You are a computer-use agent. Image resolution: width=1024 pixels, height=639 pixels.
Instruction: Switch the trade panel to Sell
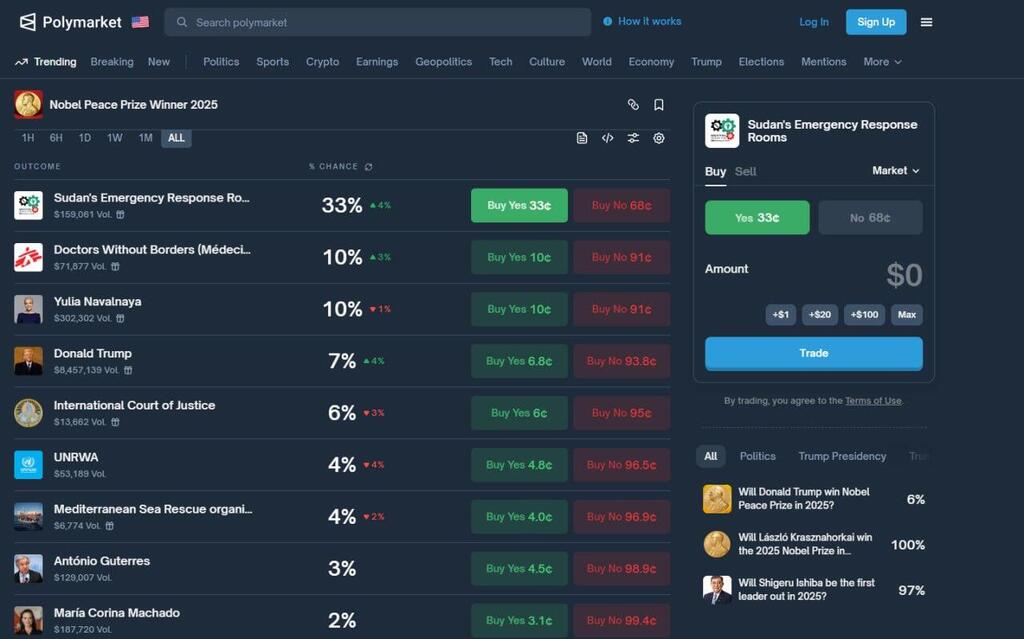(x=746, y=171)
